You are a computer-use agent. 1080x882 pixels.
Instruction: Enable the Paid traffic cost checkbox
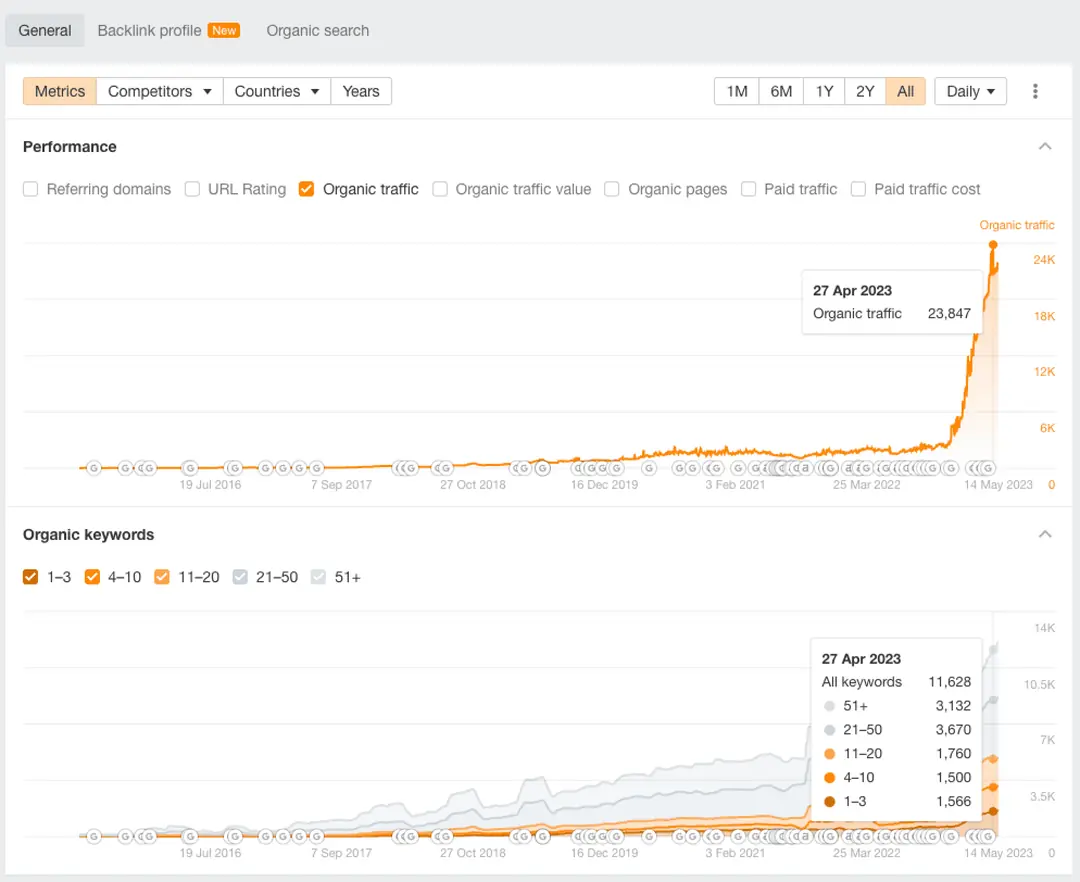click(x=858, y=189)
